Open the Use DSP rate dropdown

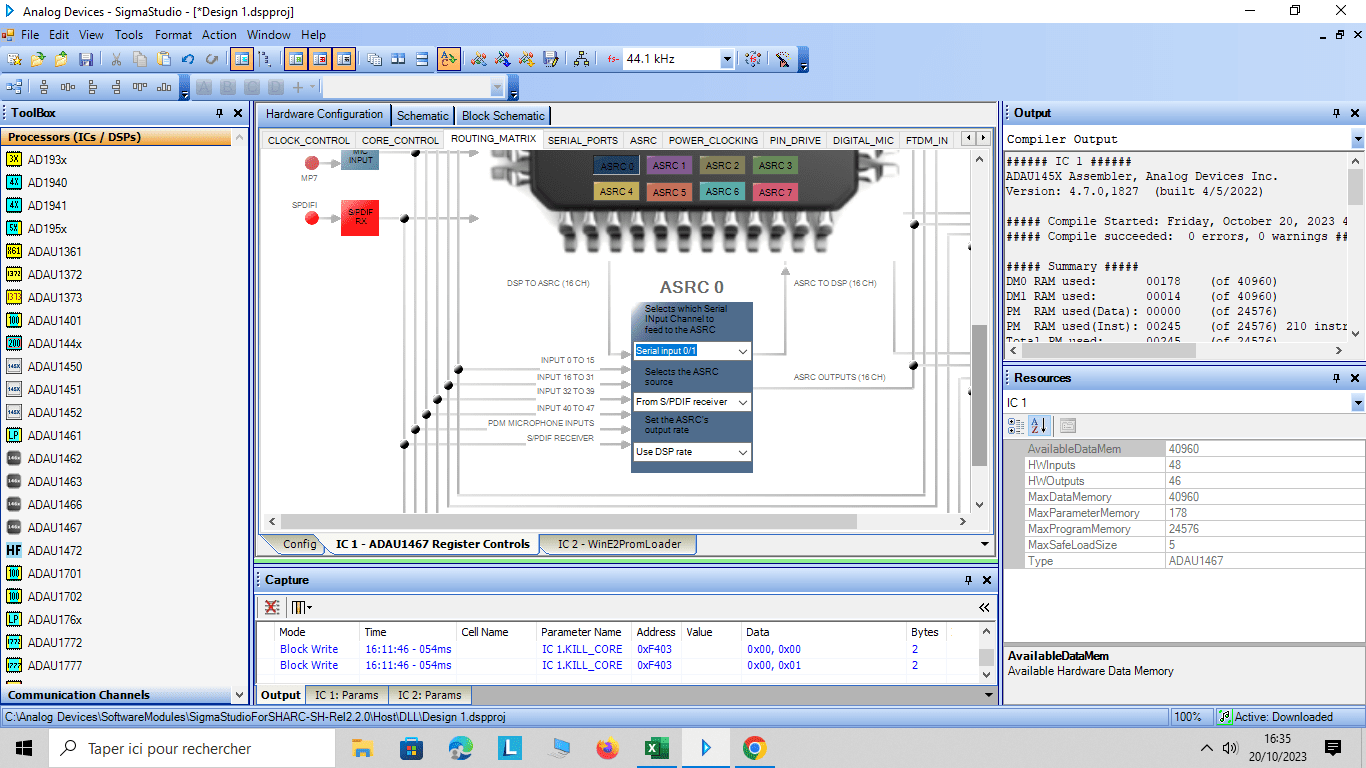[743, 452]
